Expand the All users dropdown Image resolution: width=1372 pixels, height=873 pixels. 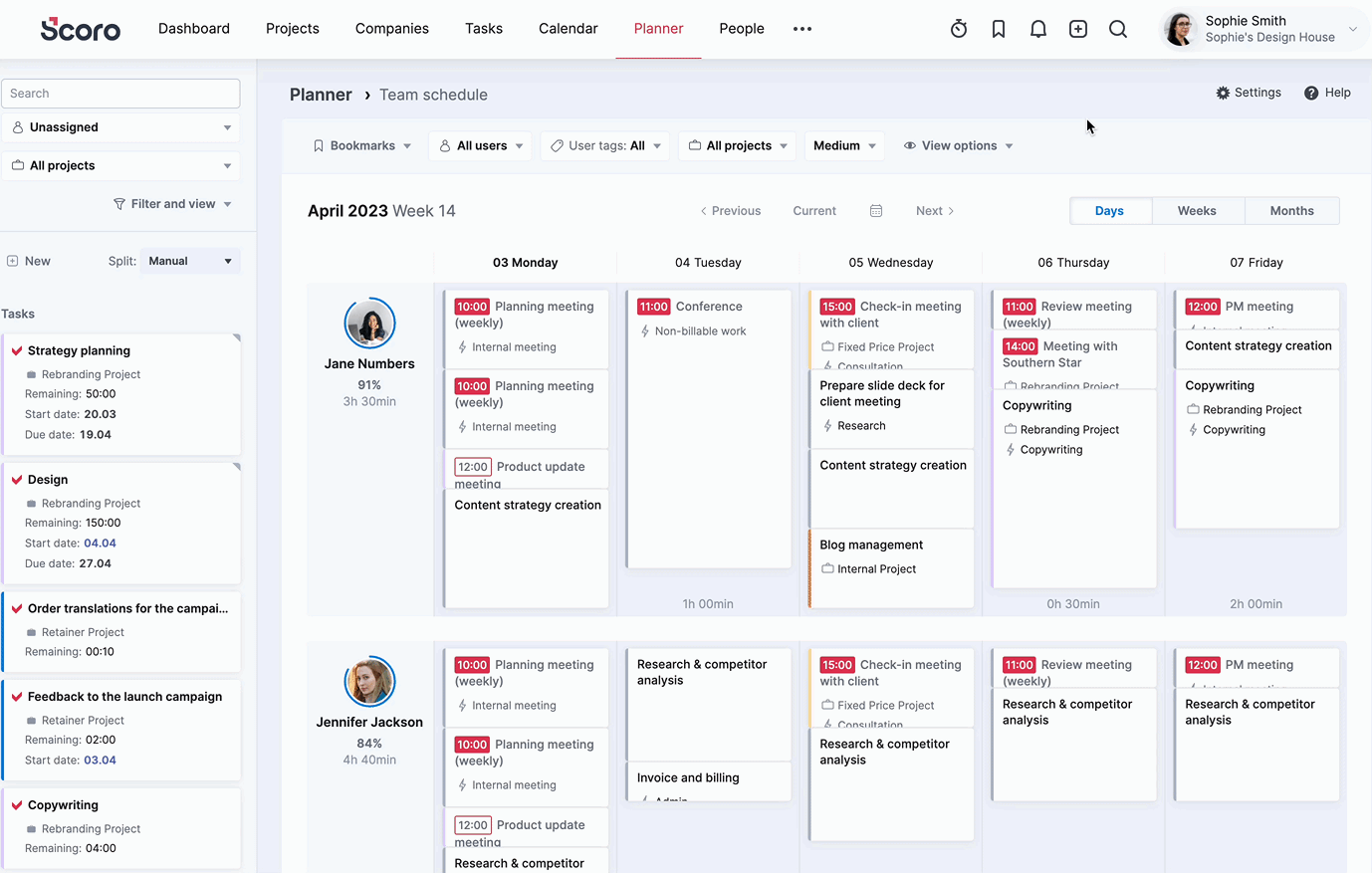click(x=481, y=145)
